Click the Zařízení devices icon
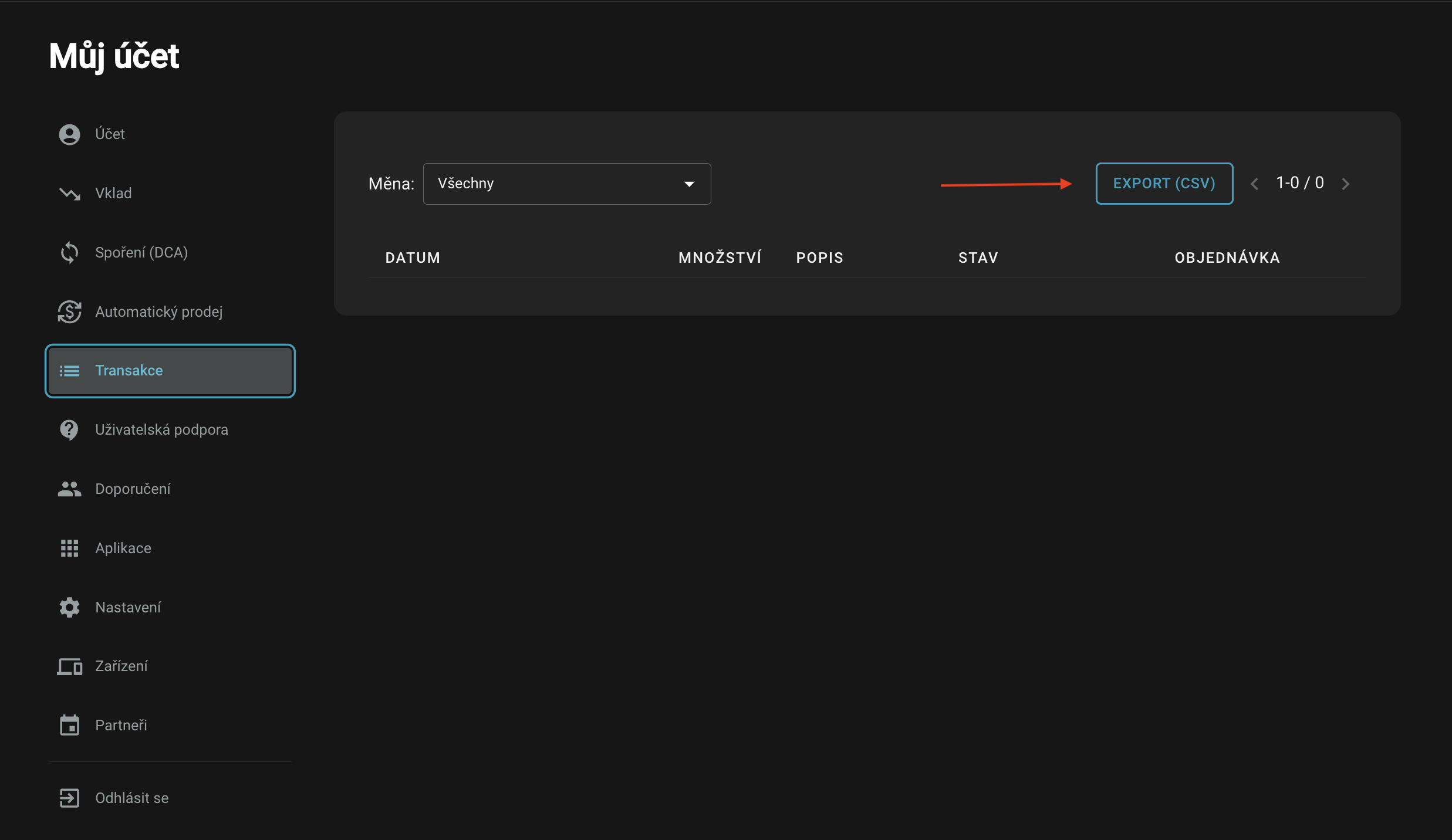The height and width of the screenshot is (840, 1452). click(x=69, y=666)
